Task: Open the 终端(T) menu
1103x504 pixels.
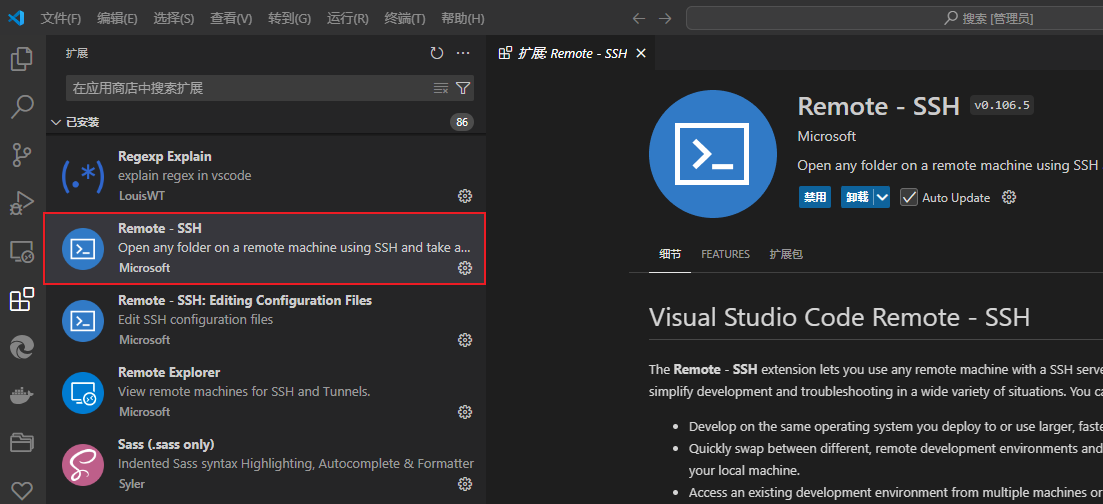Action: tap(405, 18)
